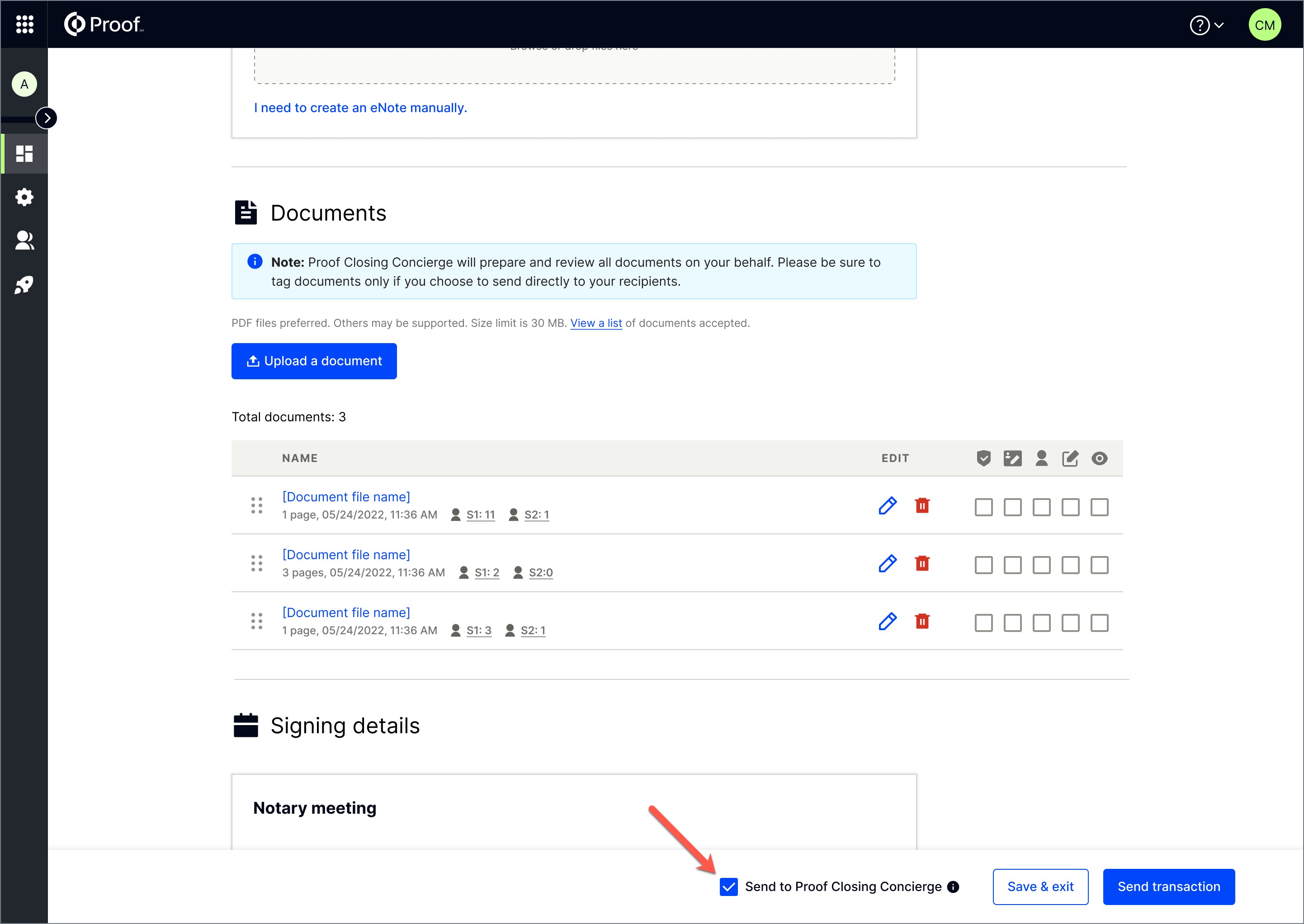
Task: Open the CM user avatar menu
Action: (x=1264, y=25)
